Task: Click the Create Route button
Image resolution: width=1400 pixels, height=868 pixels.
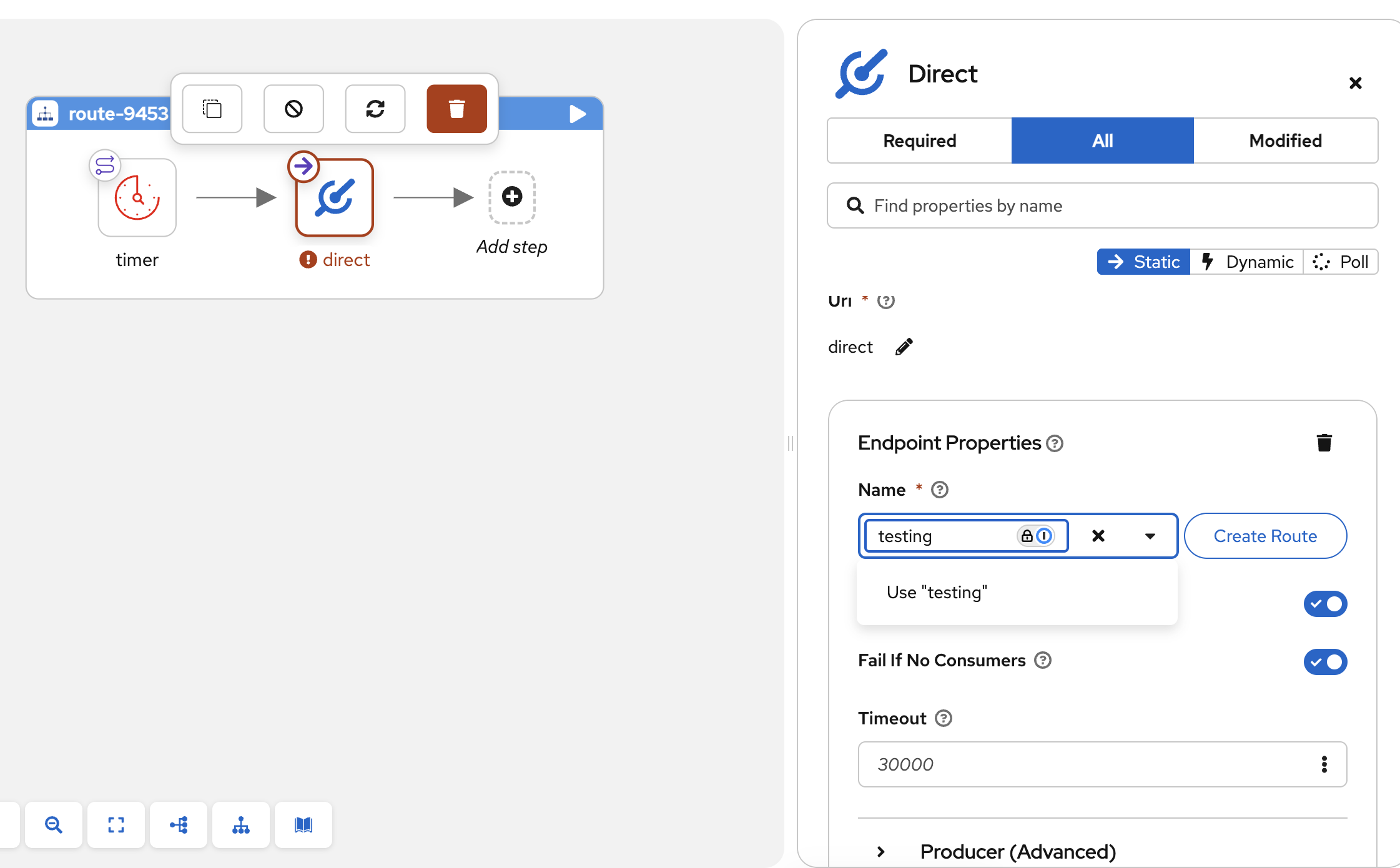Action: click(x=1265, y=536)
